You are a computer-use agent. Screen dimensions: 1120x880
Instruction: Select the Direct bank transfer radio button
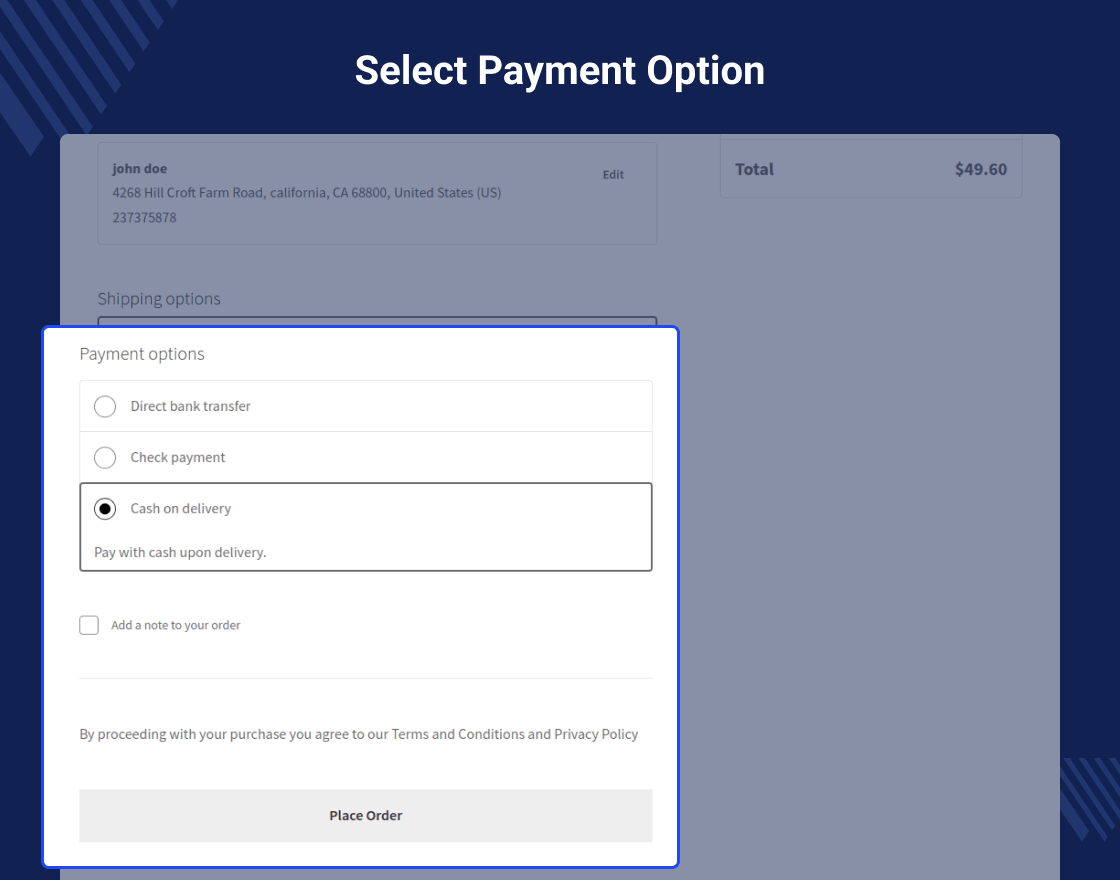coord(105,407)
